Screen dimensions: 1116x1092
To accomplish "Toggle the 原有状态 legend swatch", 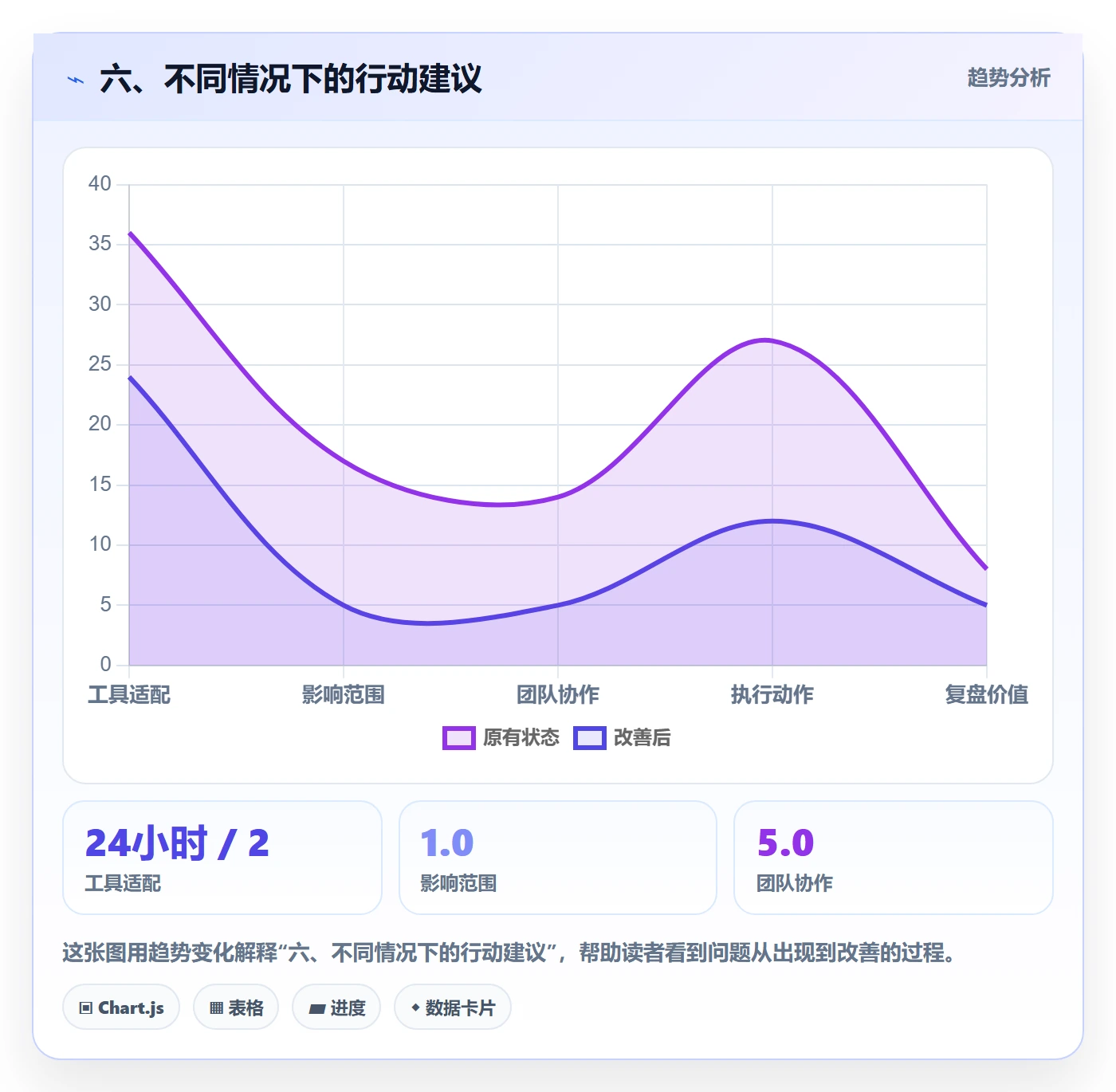I will tap(459, 738).
